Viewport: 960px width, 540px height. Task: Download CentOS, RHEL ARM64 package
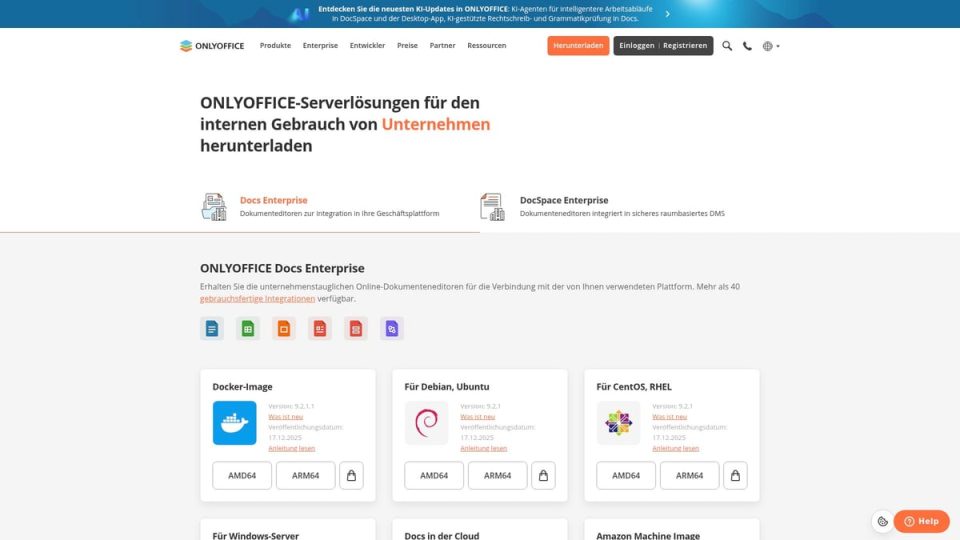point(689,476)
